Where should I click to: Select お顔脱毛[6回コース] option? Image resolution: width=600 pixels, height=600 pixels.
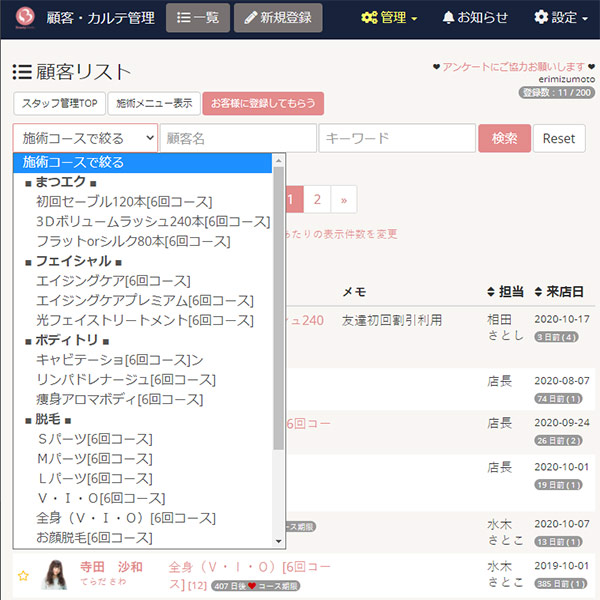pos(142,538)
